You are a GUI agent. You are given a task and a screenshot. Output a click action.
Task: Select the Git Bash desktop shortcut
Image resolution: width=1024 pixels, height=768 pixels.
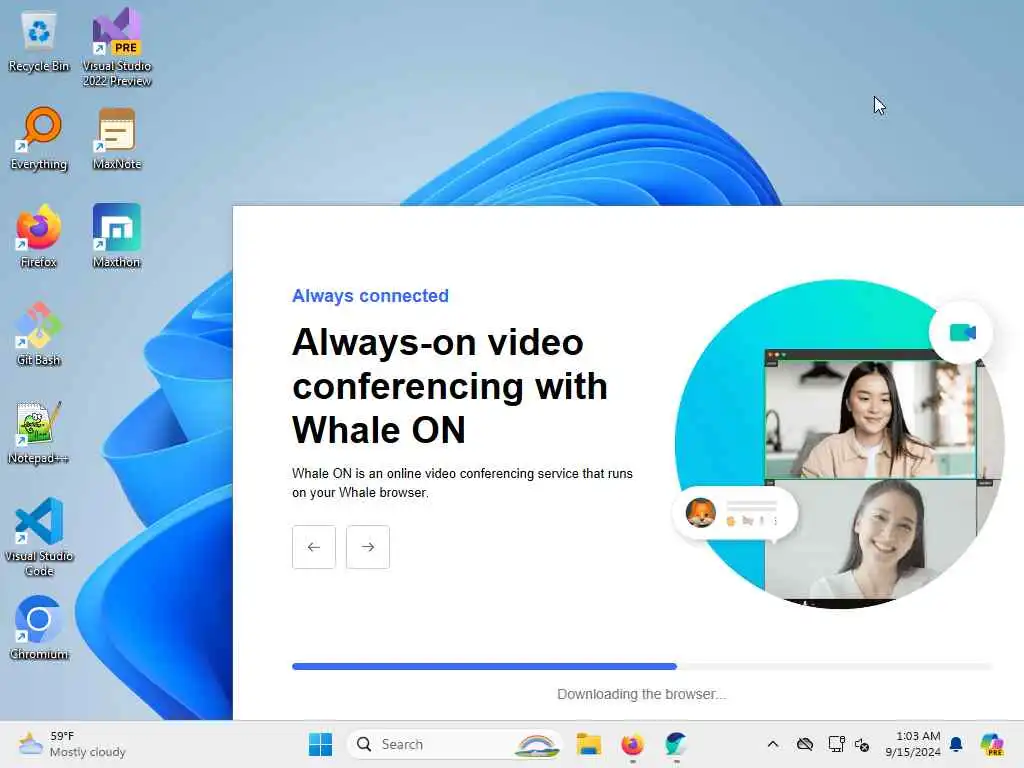[x=39, y=334]
